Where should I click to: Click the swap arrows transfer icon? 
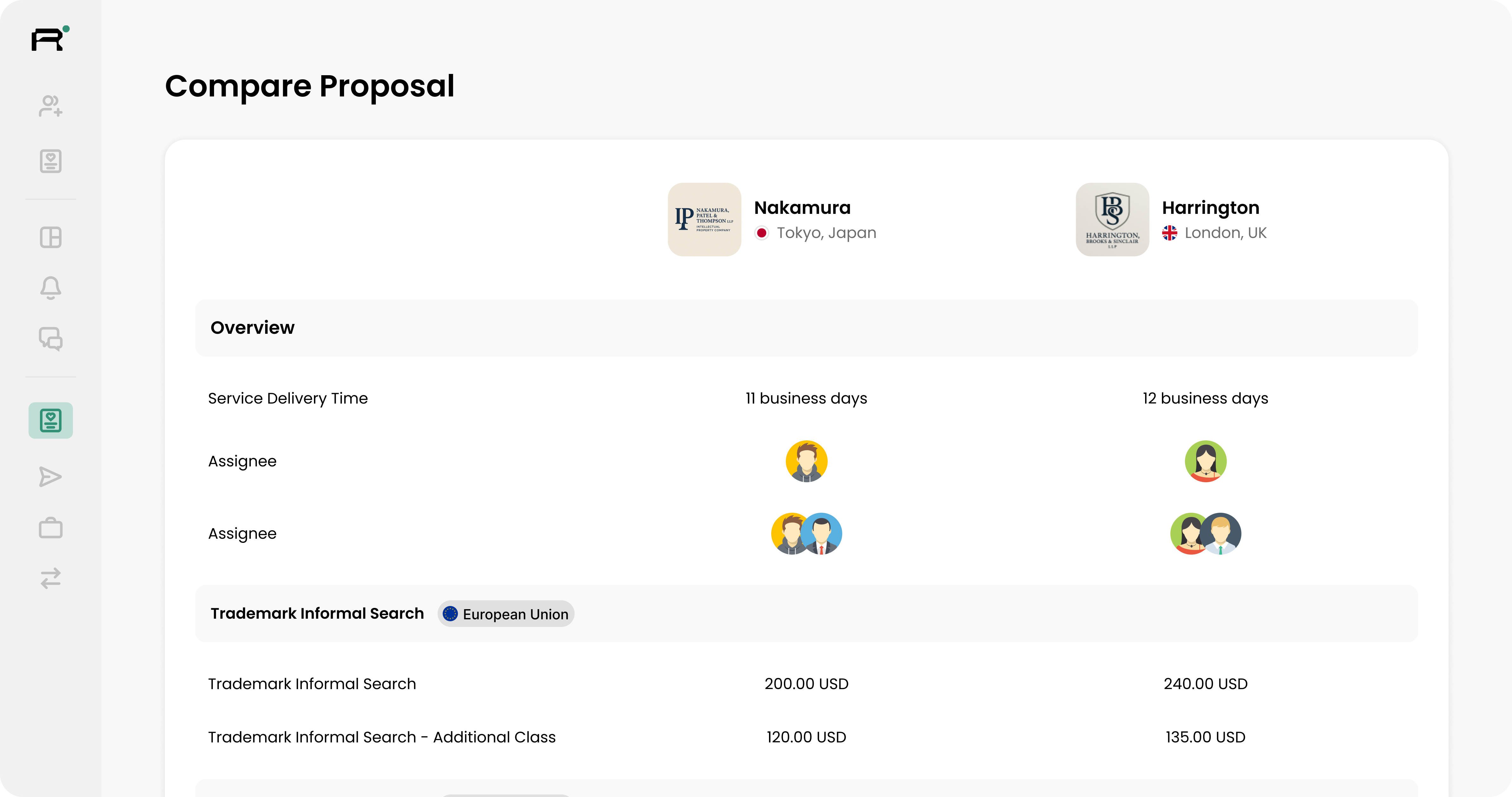[x=50, y=578]
